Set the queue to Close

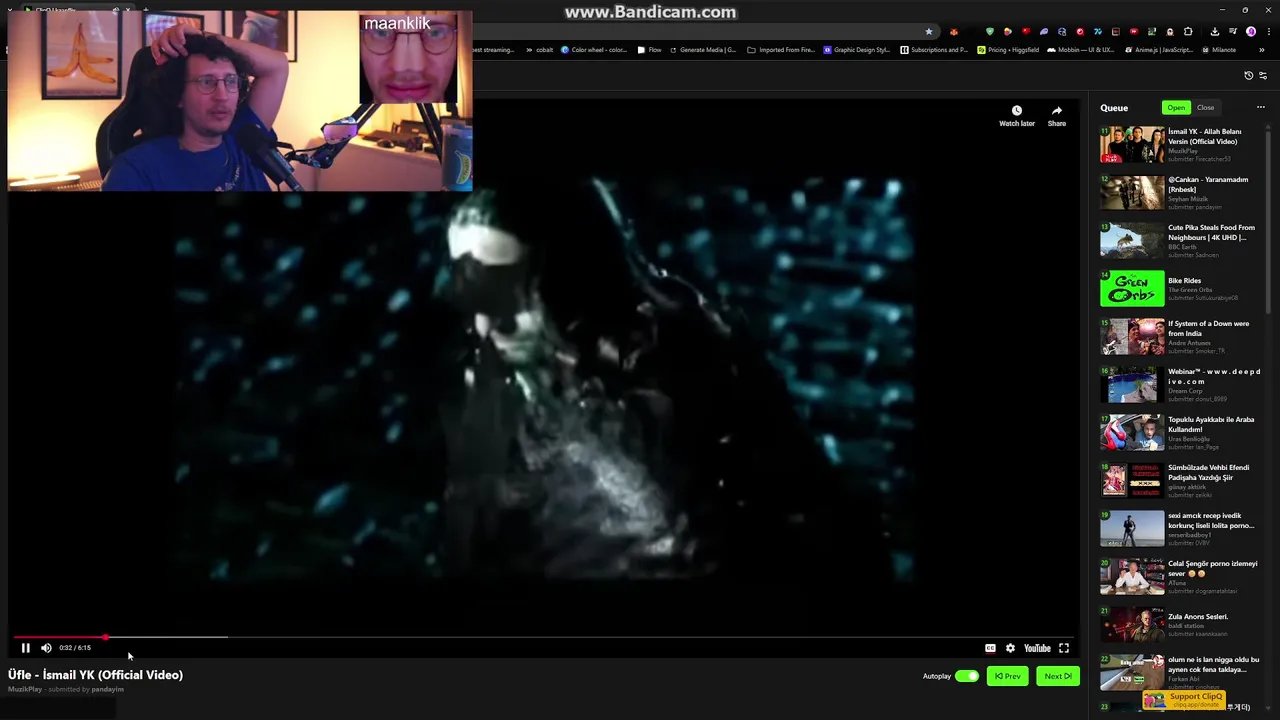coord(1206,108)
